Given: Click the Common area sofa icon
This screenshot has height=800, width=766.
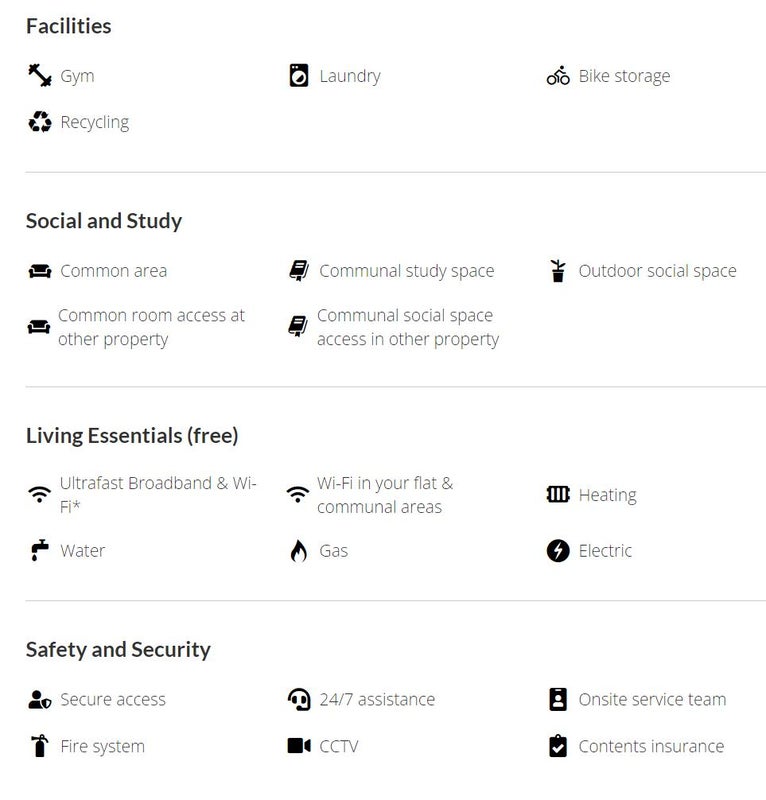Looking at the screenshot, I should click(39, 271).
